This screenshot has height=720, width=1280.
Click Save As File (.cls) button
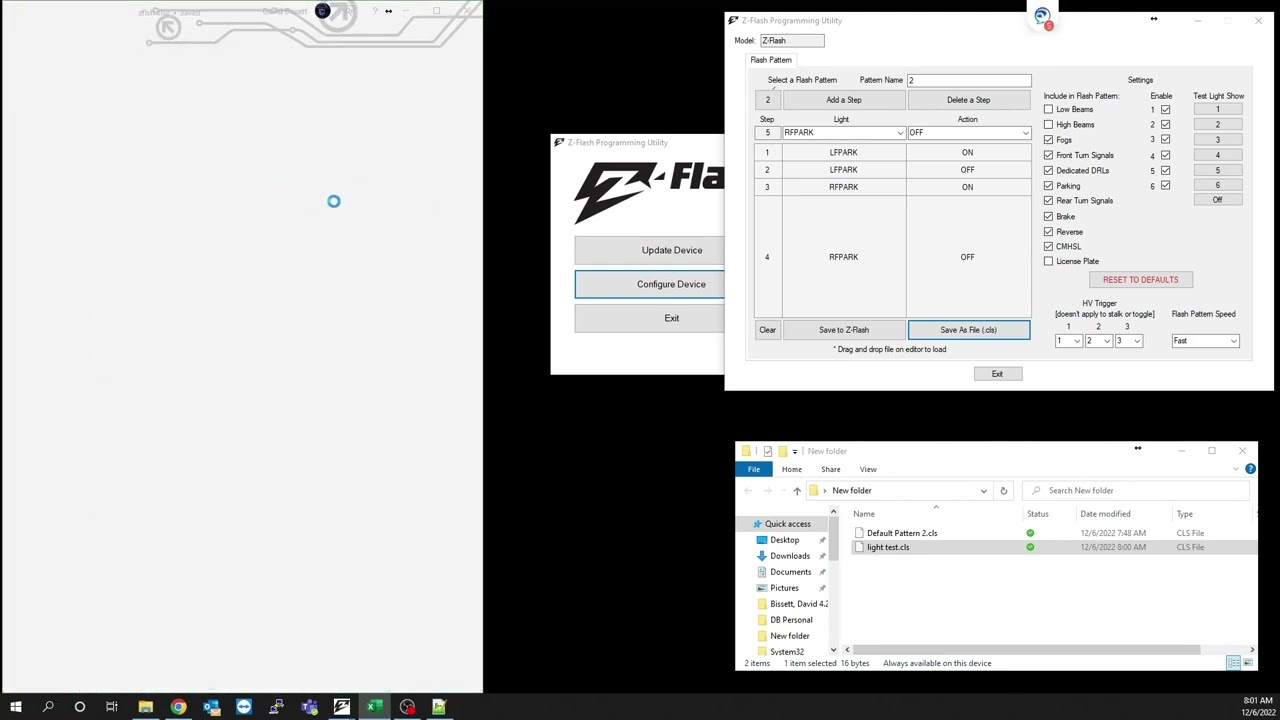(968, 330)
